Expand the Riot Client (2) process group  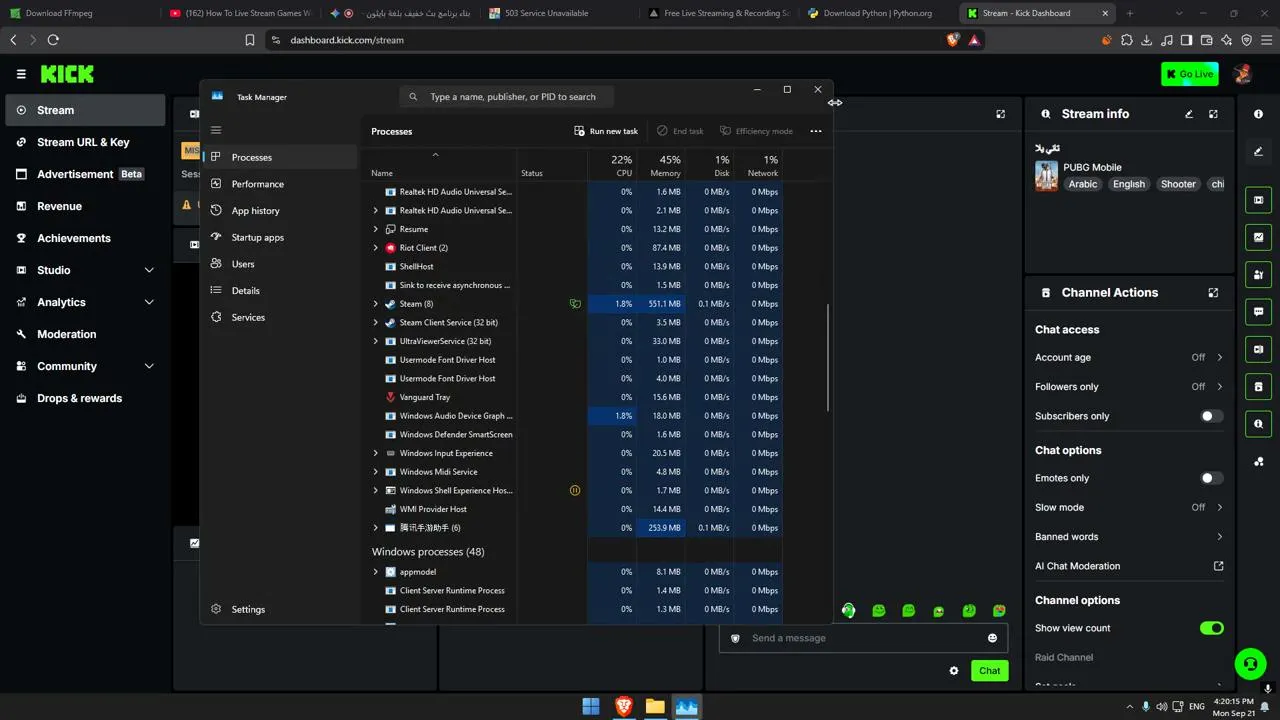tap(376, 248)
